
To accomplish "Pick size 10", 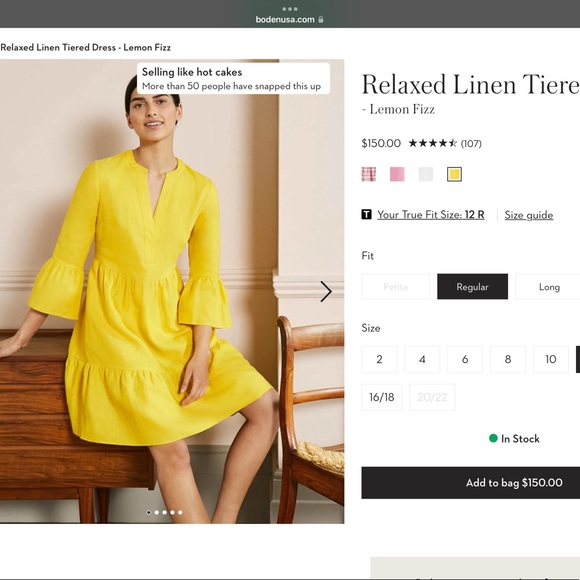I will click(x=551, y=359).
